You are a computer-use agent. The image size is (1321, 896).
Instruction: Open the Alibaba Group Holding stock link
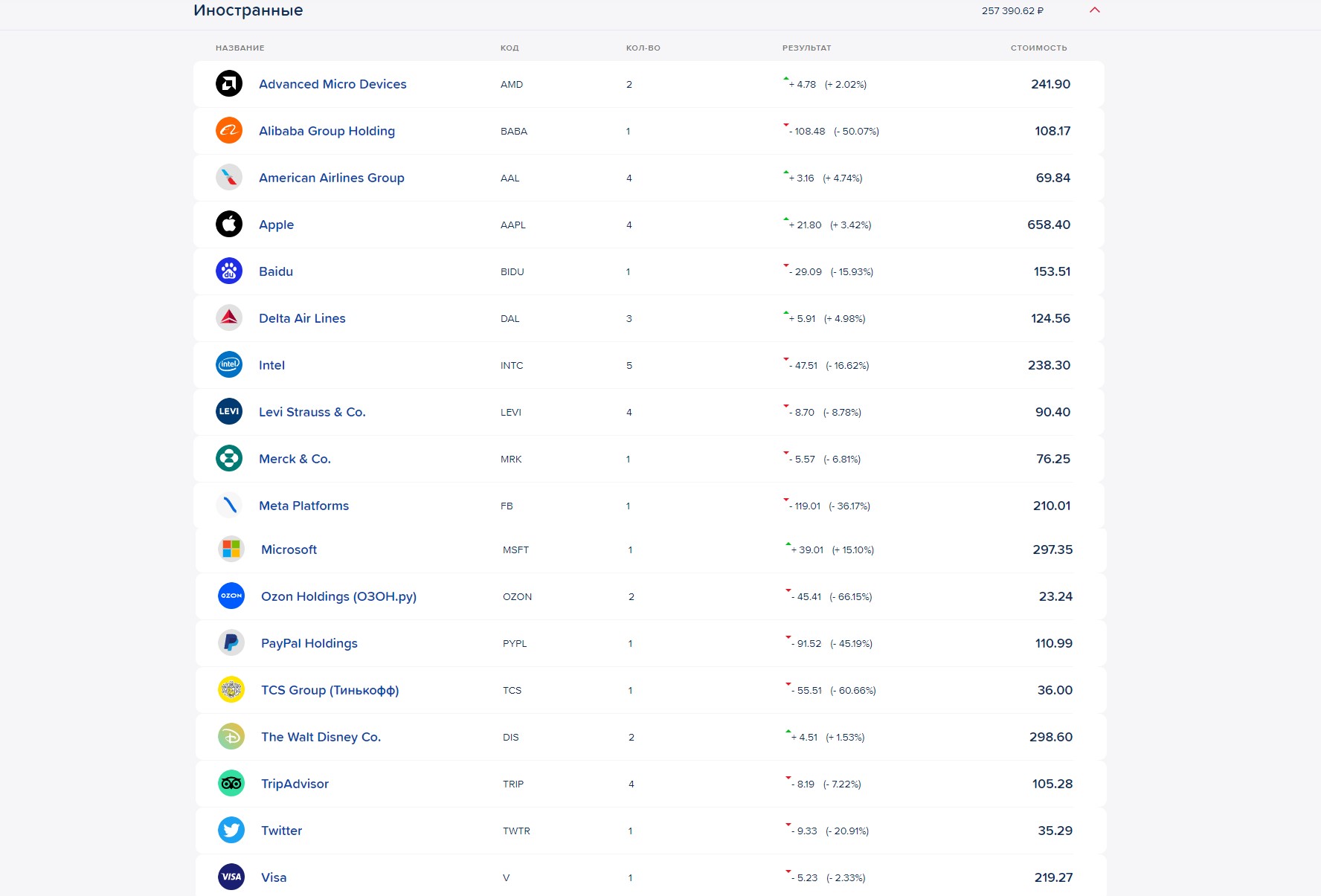pyautogui.click(x=327, y=131)
